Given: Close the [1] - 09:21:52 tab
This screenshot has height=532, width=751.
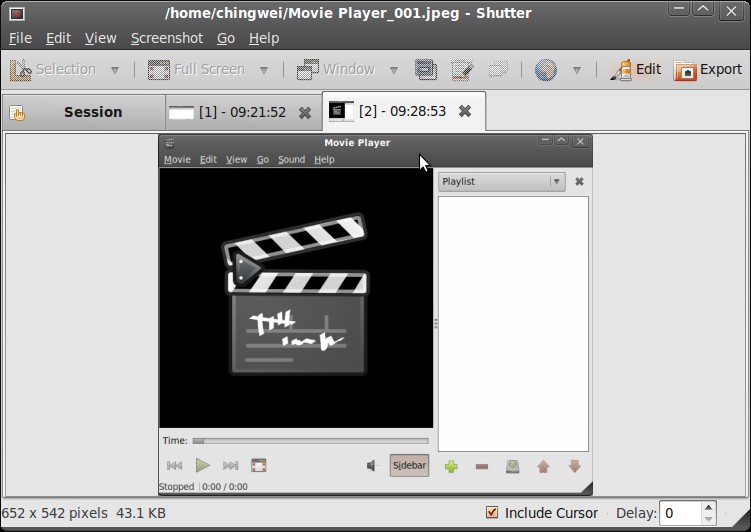Looking at the screenshot, I should [x=305, y=113].
